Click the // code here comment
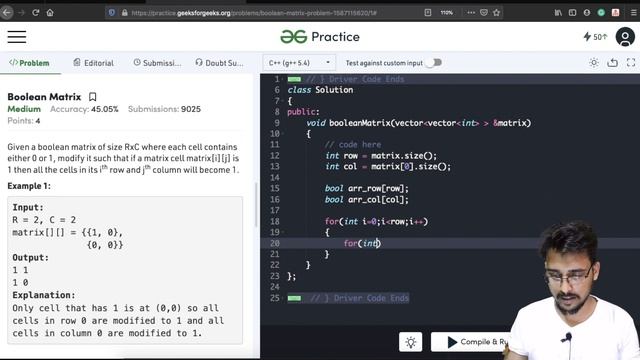 [x=353, y=144]
